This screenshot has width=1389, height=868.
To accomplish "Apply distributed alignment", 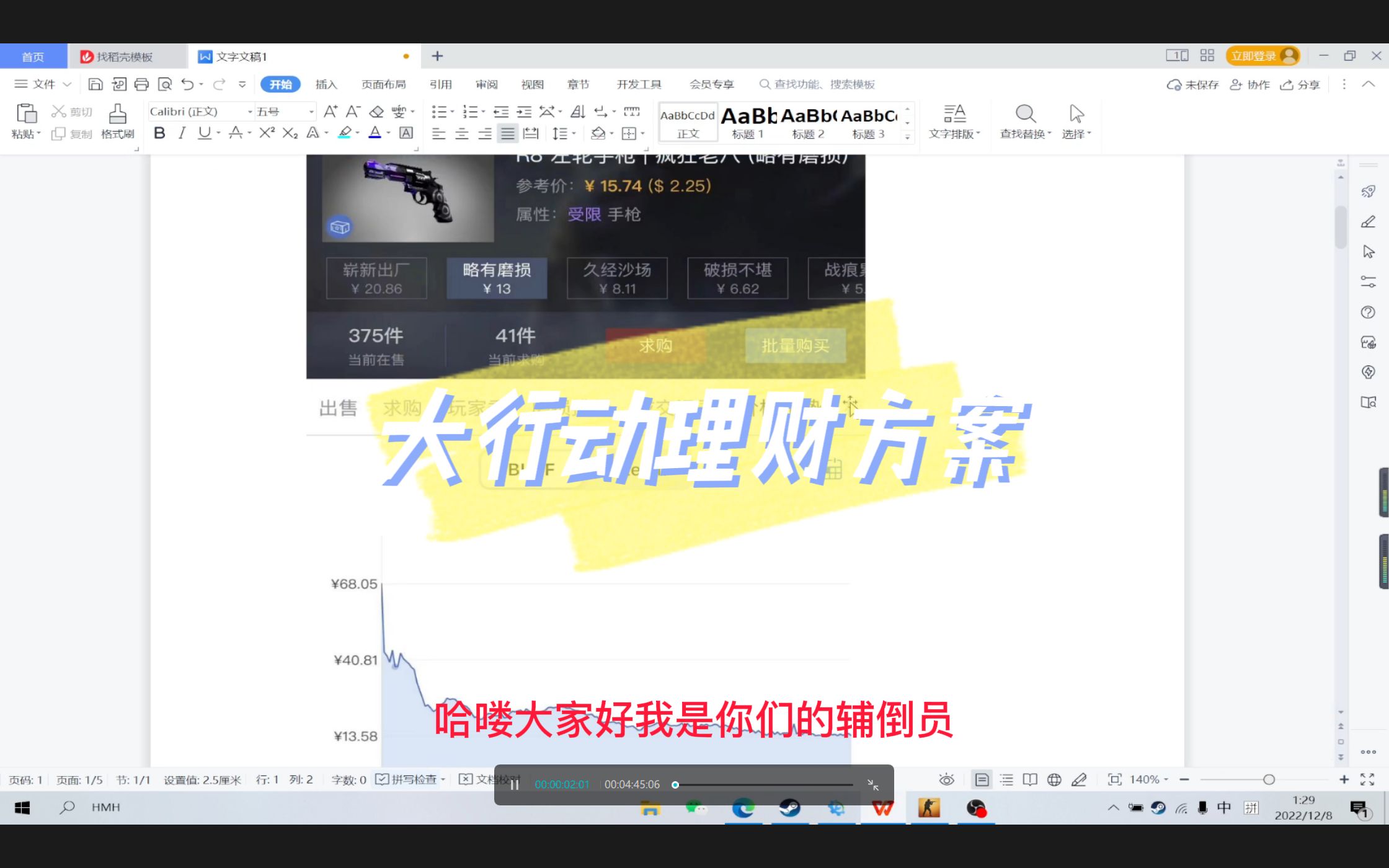I will (x=531, y=133).
